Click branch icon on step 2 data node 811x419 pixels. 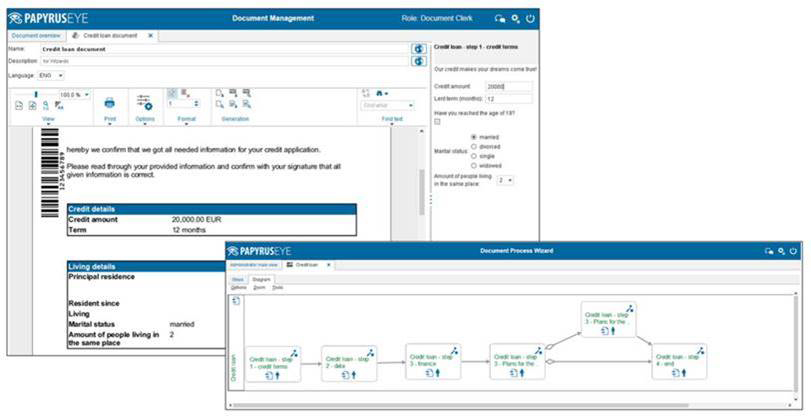(x=370, y=353)
